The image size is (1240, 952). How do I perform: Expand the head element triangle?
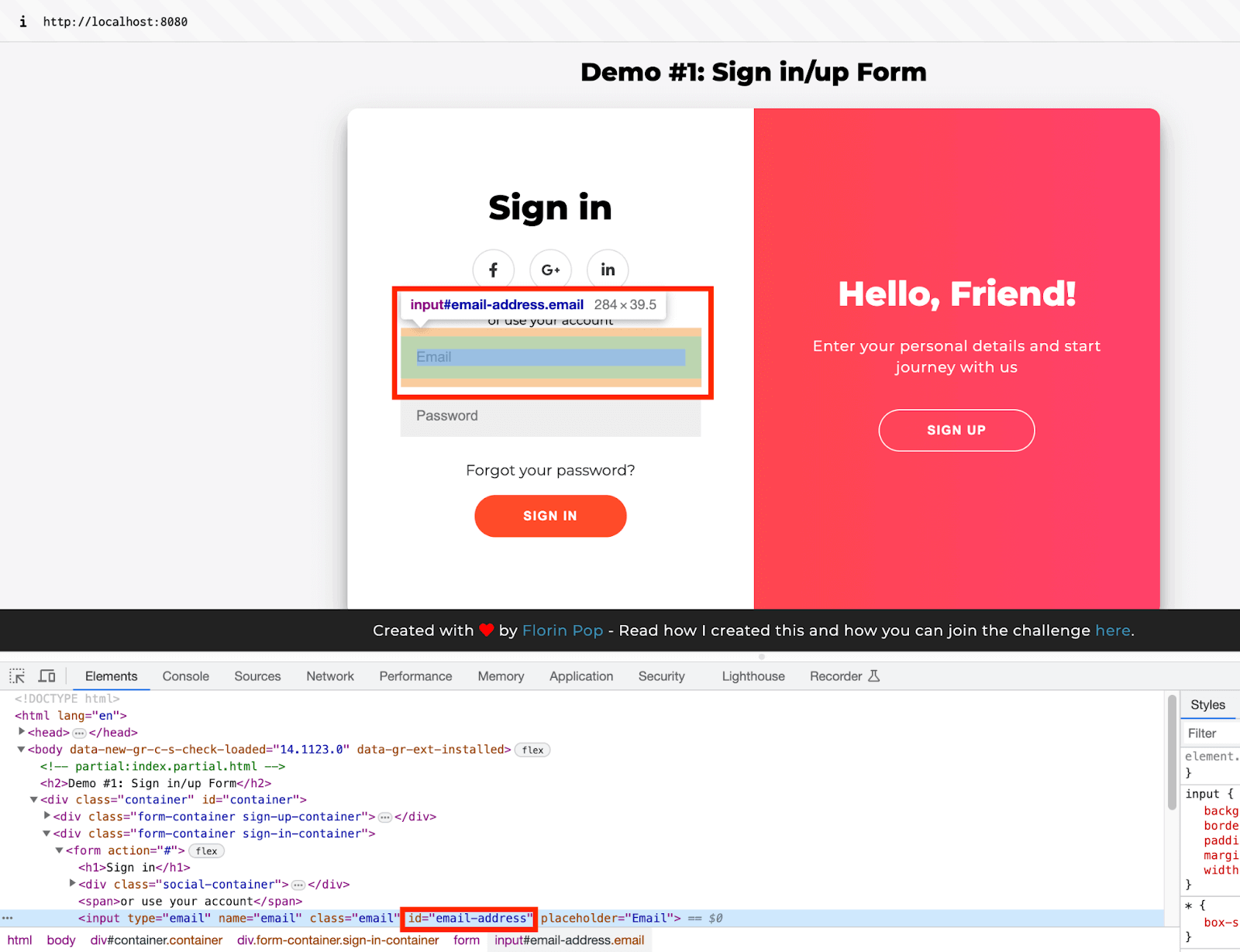point(22,732)
